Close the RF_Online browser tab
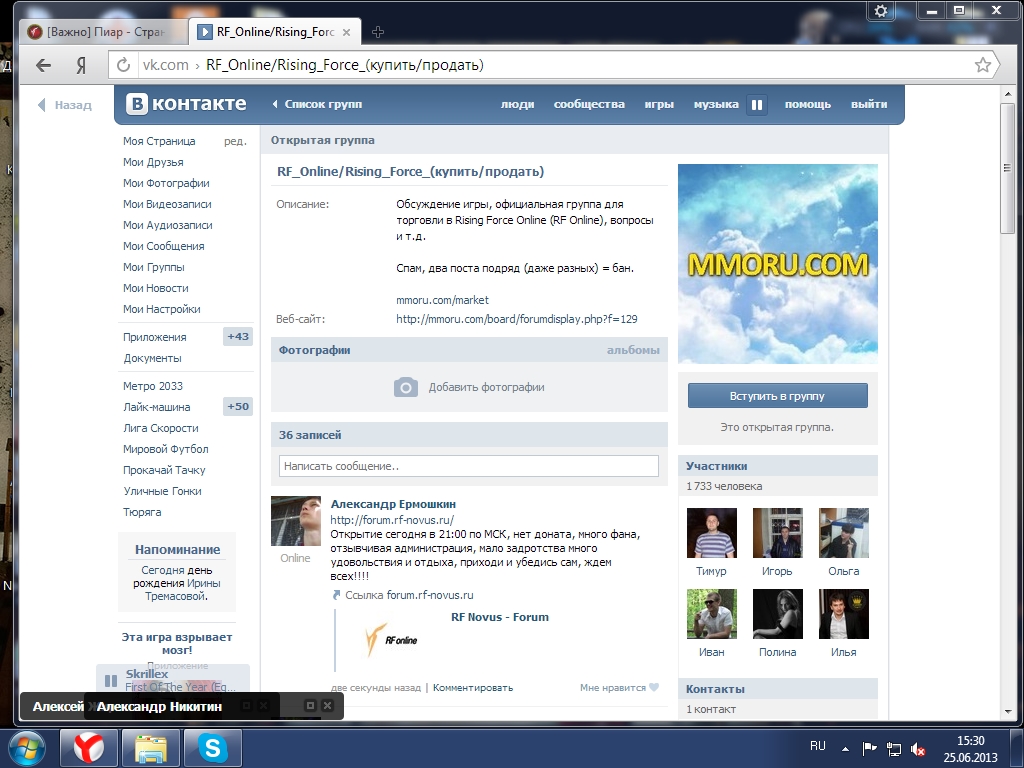Viewport: 1024px width, 768px height. point(346,32)
